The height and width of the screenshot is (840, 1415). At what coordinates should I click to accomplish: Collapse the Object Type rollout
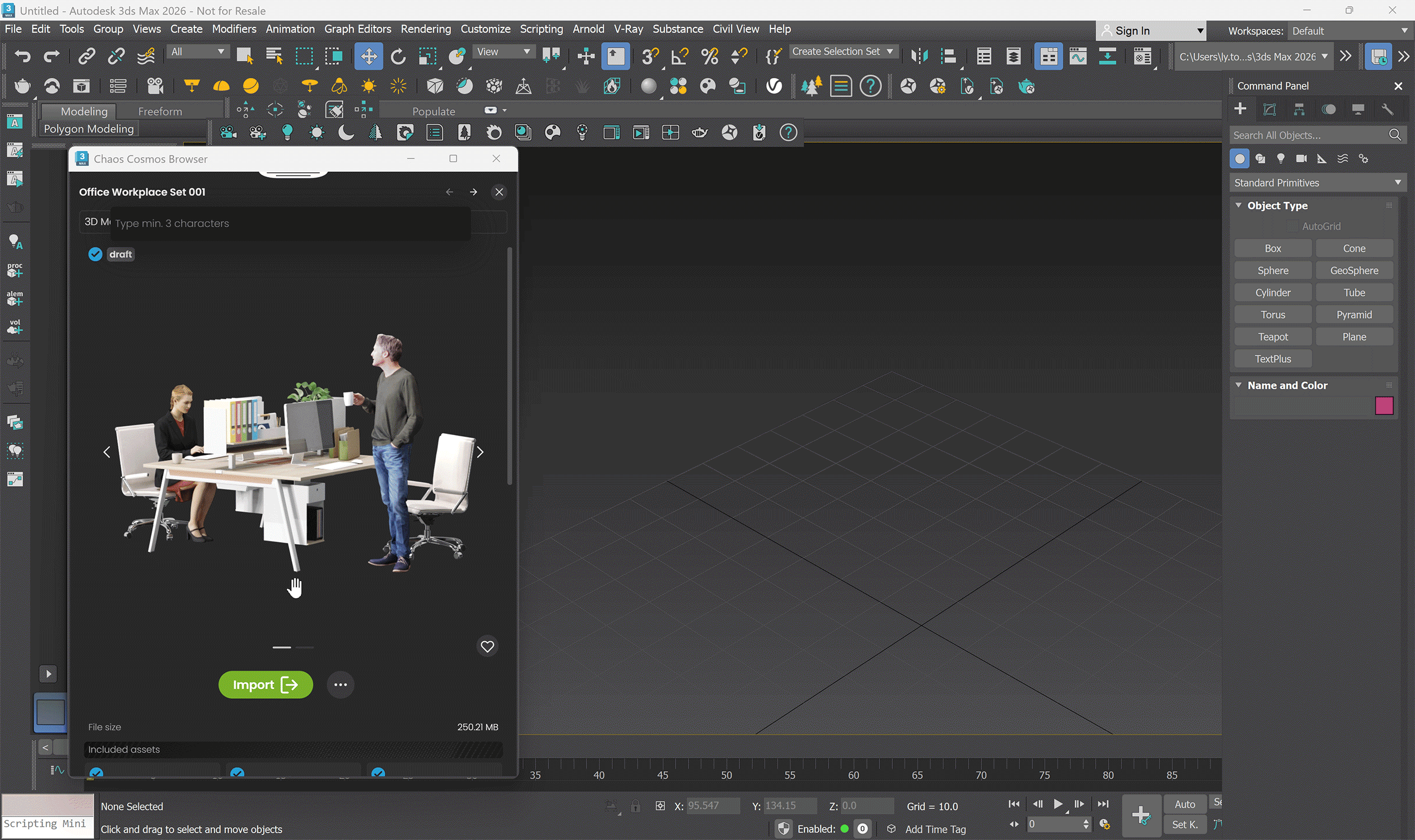tap(1239, 206)
